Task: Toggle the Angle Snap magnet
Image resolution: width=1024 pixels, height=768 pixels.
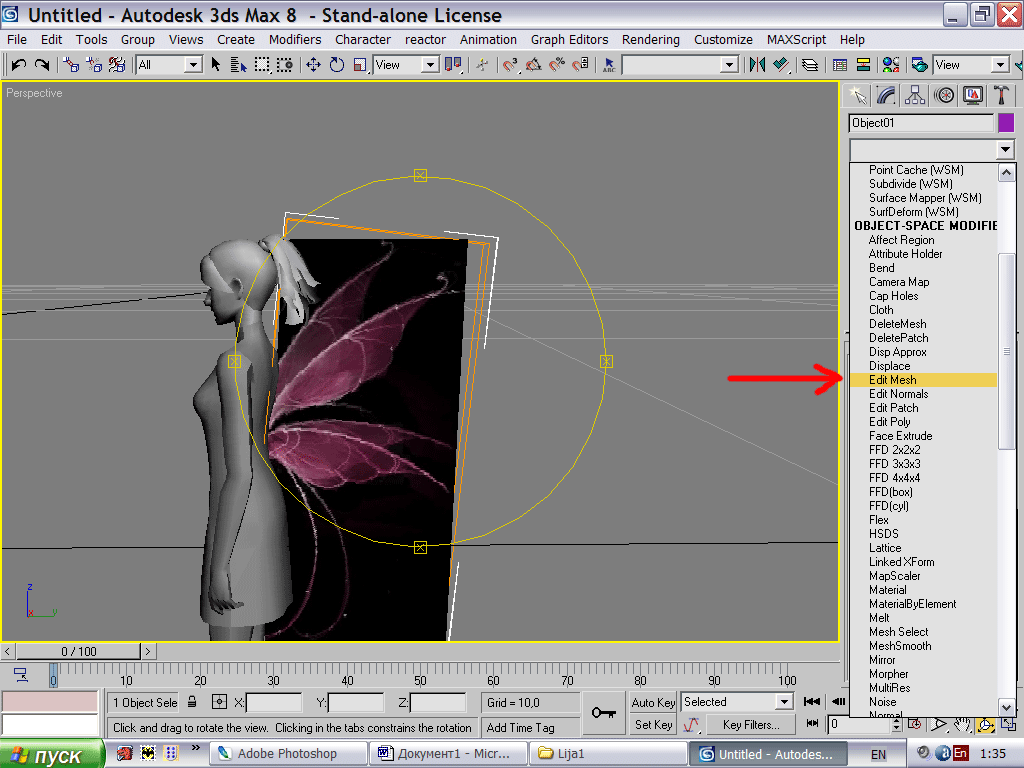Action: [x=534, y=65]
